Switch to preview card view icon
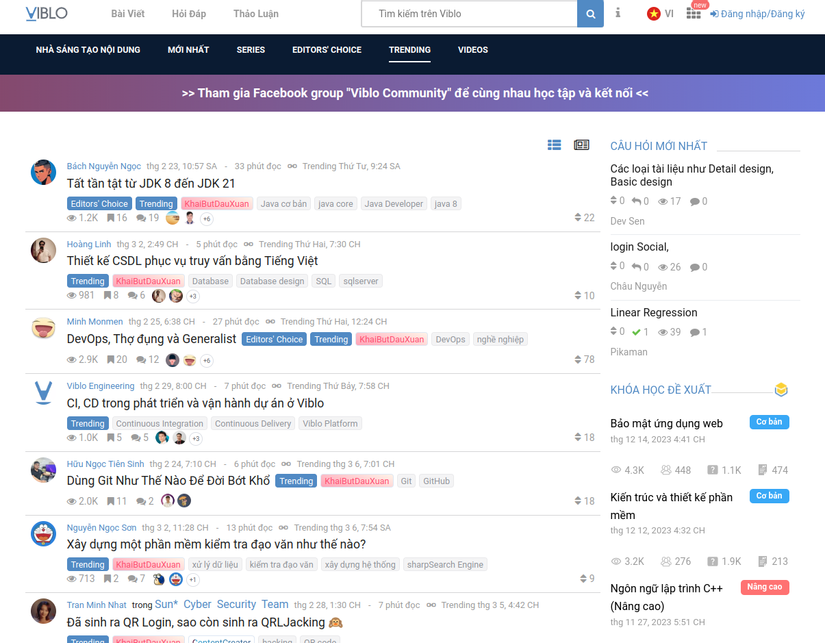Screen dimensions: 825x643 [x=581, y=145]
